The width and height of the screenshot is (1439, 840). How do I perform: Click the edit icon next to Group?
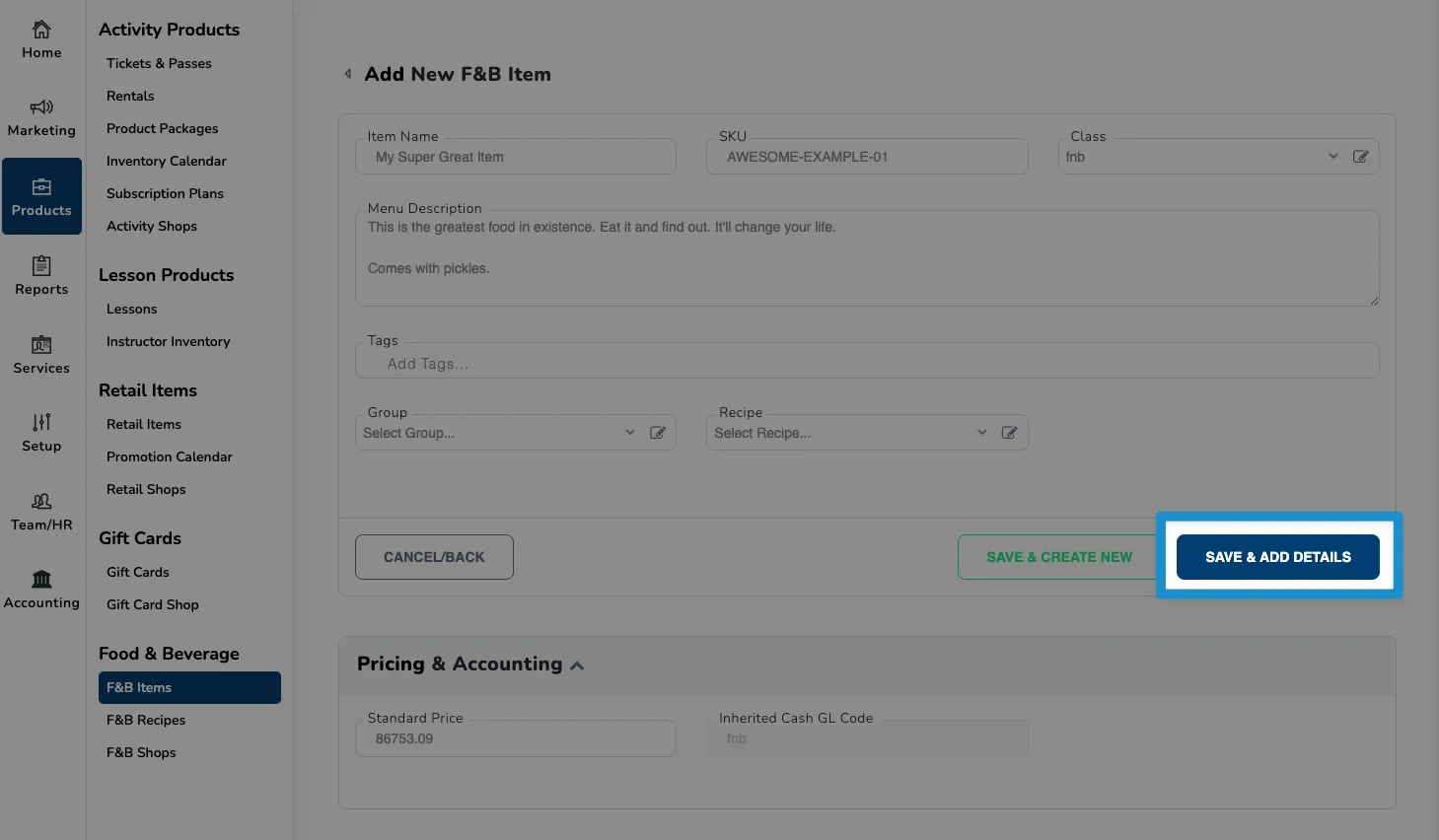coord(658,433)
